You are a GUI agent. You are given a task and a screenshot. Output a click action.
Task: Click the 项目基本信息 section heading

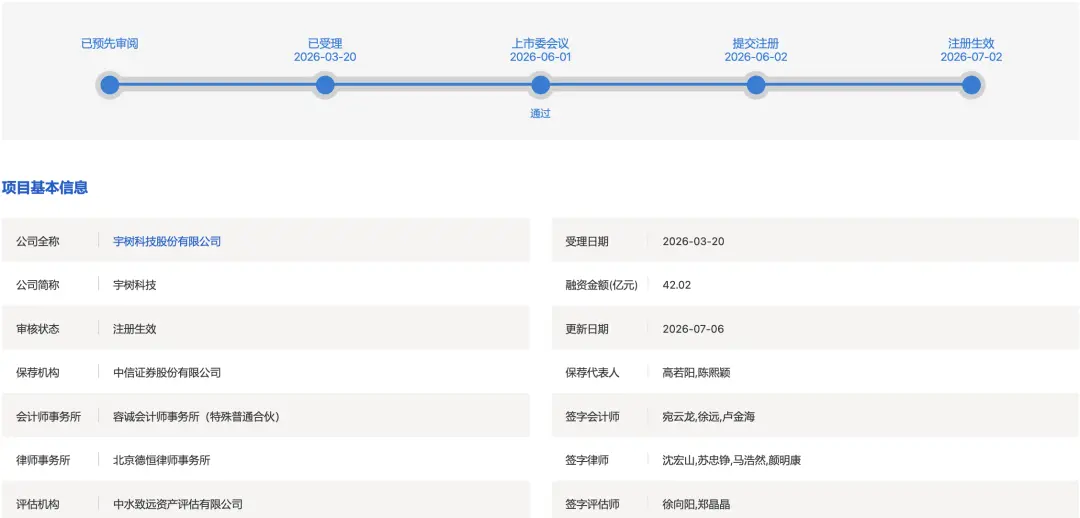pyautogui.click(x=45, y=187)
